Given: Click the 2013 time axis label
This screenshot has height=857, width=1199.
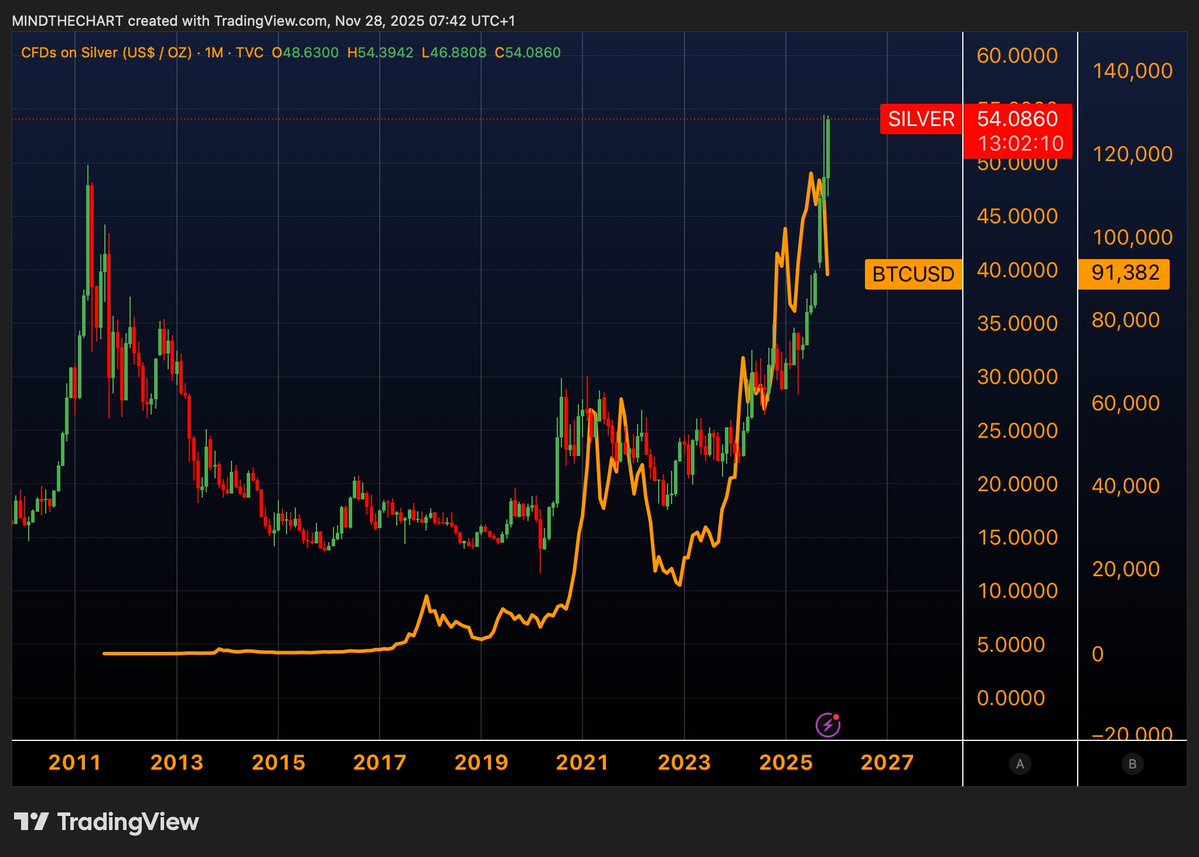Looking at the screenshot, I should click(177, 762).
